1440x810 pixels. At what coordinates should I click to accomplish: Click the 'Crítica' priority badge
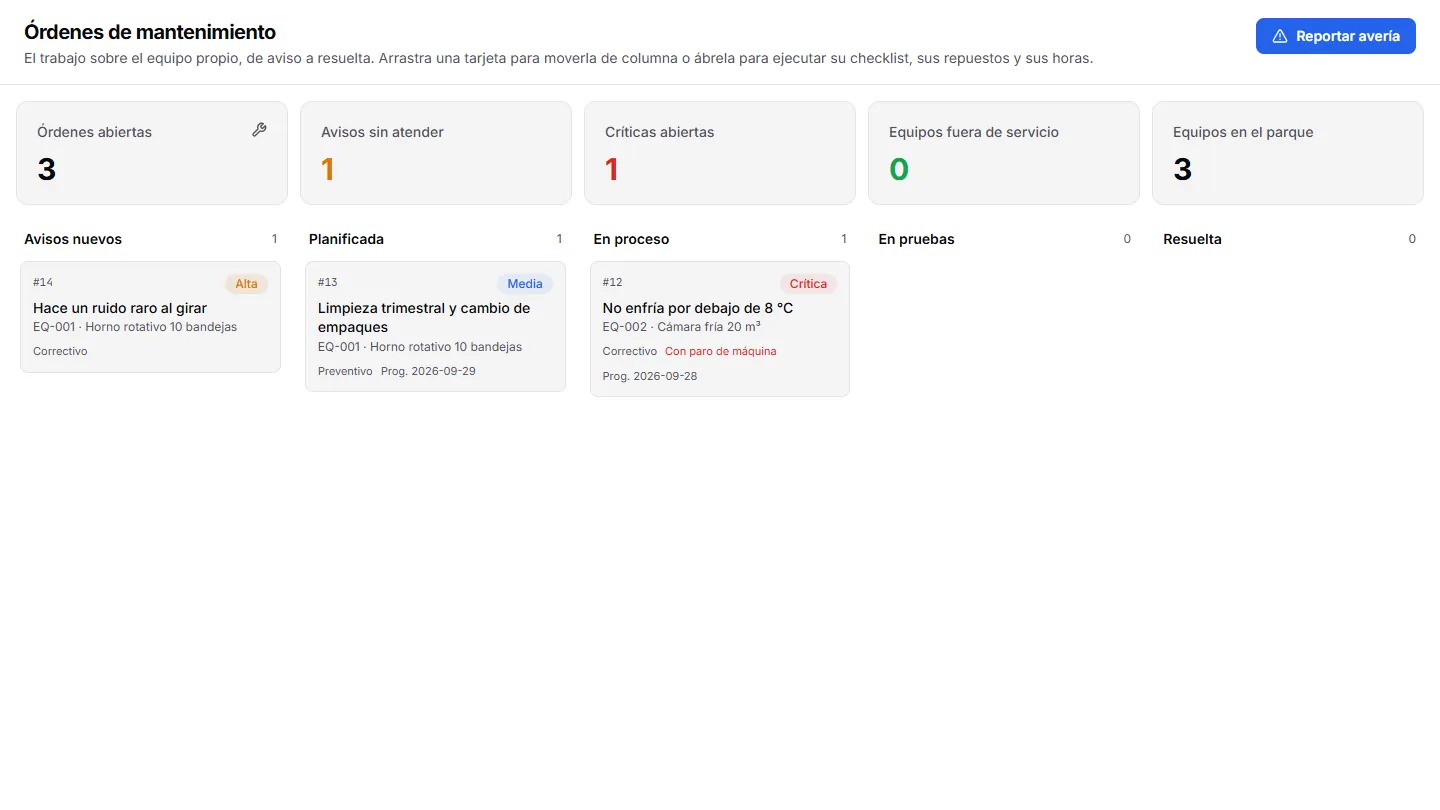tap(808, 284)
